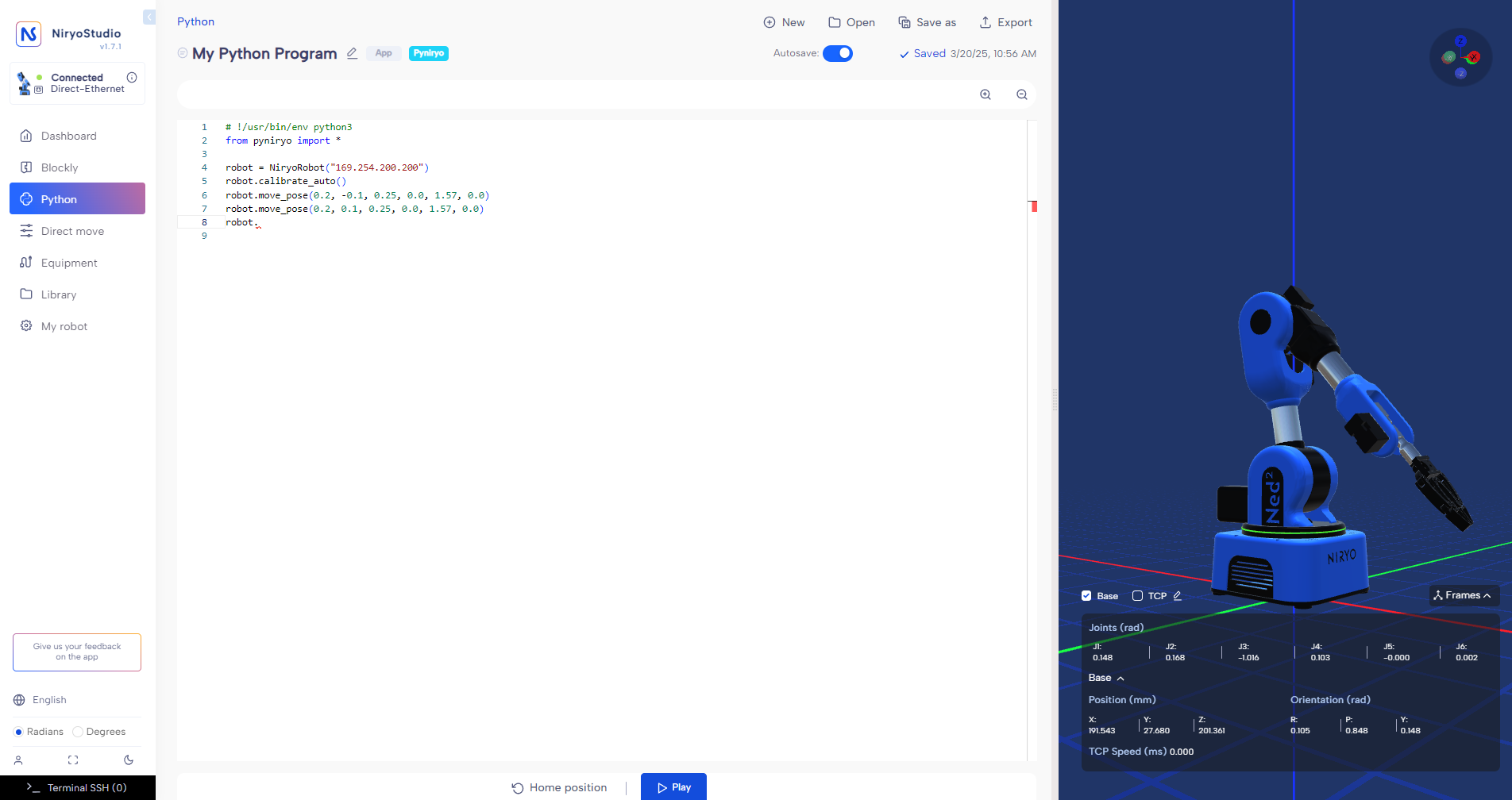Click the App tag badge

click(x=384, y=53)
